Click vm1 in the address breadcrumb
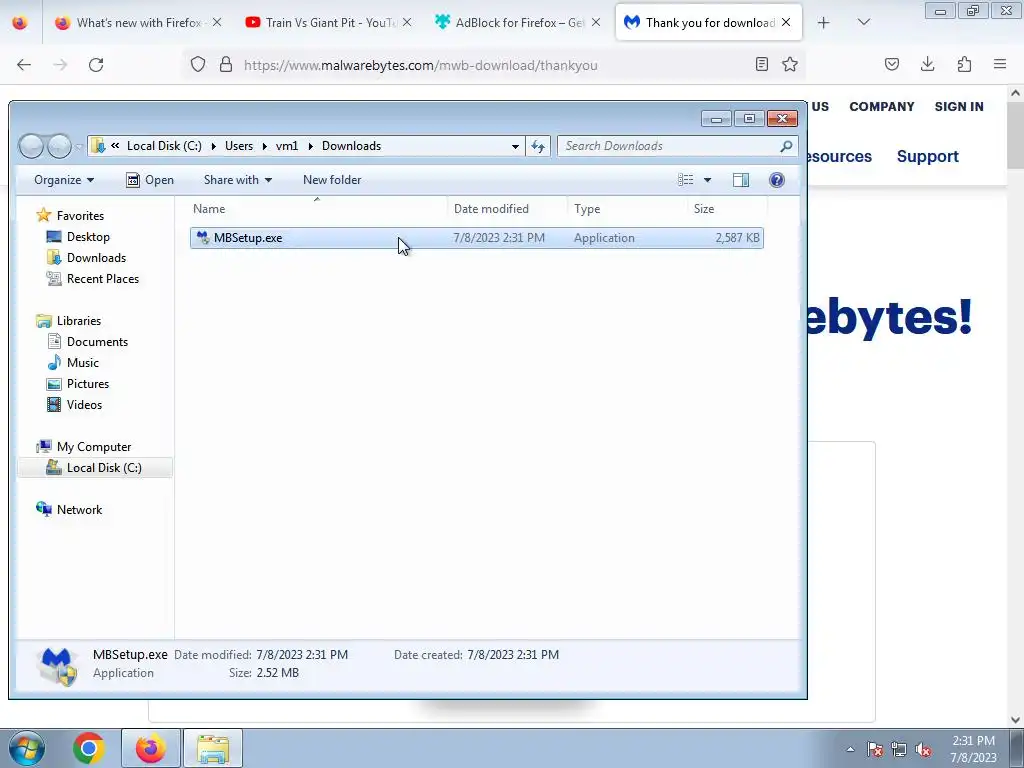 click(x=287, y=146)
